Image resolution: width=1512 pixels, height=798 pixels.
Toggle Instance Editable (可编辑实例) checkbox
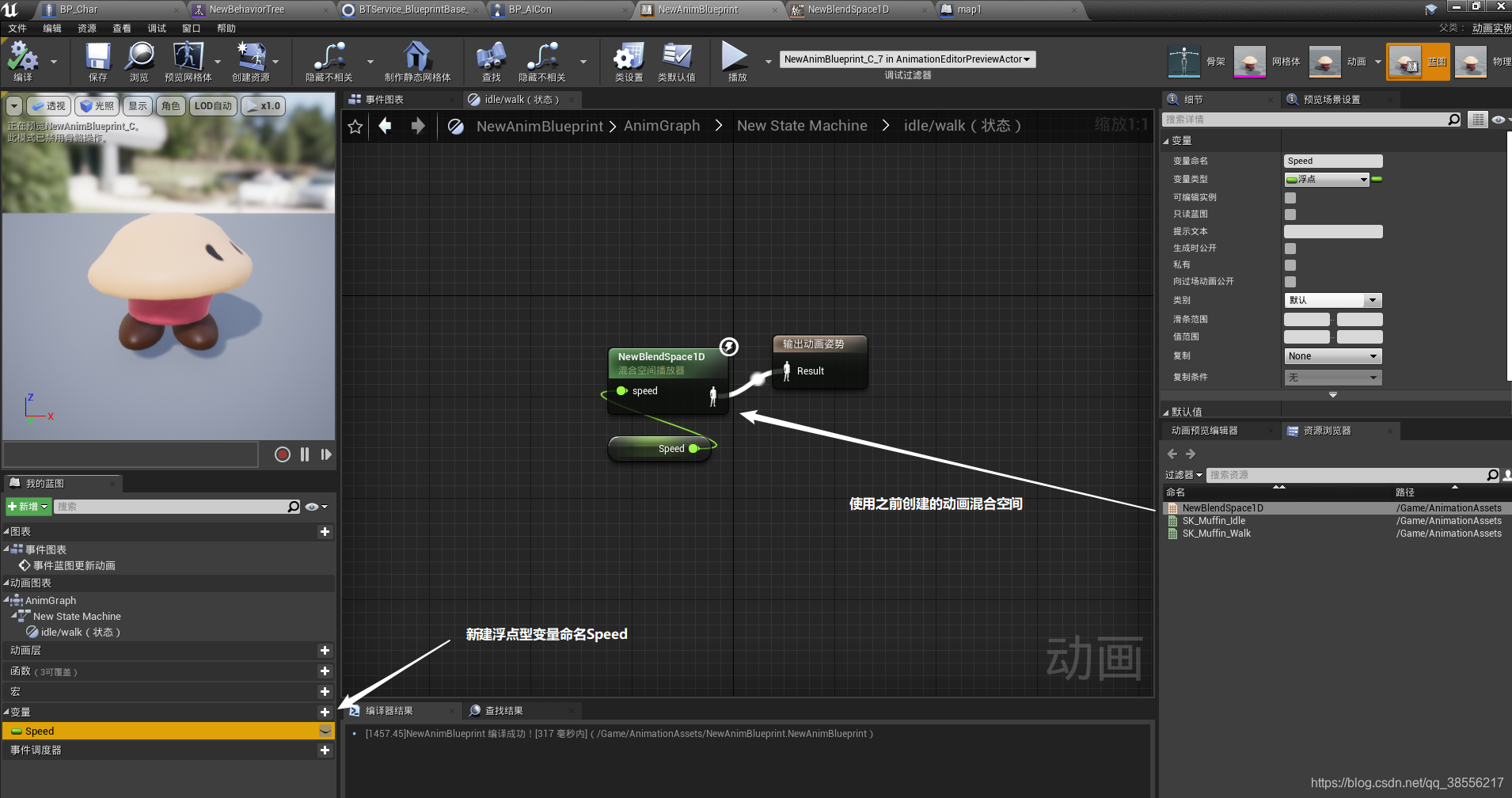1290,198
